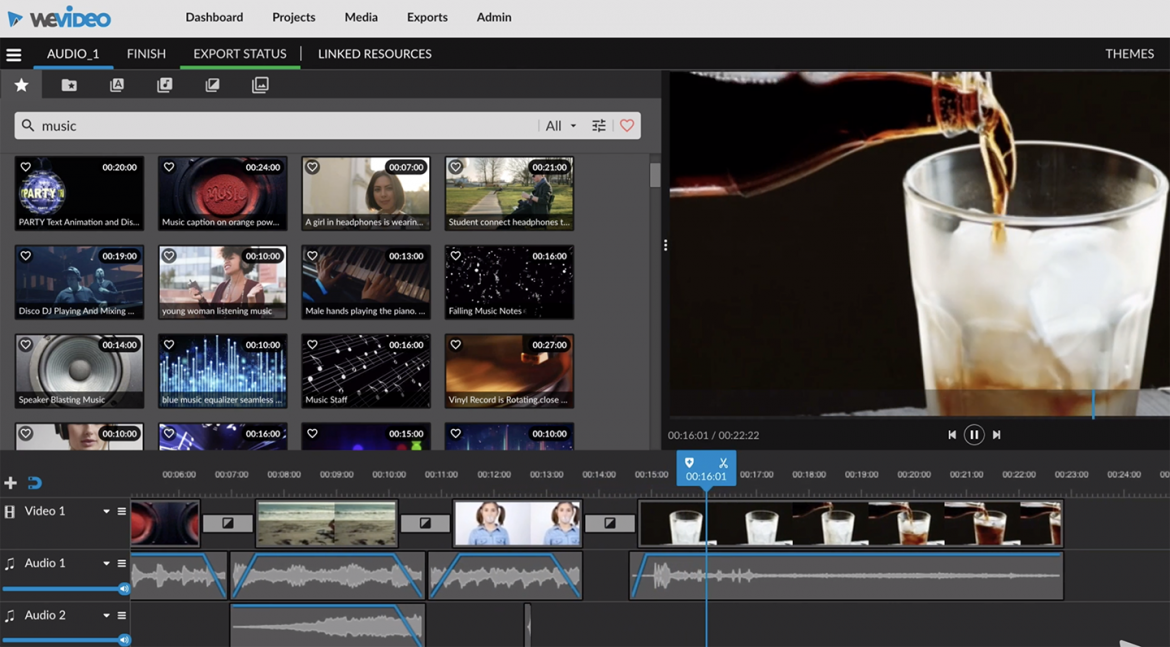Click the scissors split icon on the playhead
Image resolution: width=1170 pixels, height=647 pixels.
coord(722,463)
